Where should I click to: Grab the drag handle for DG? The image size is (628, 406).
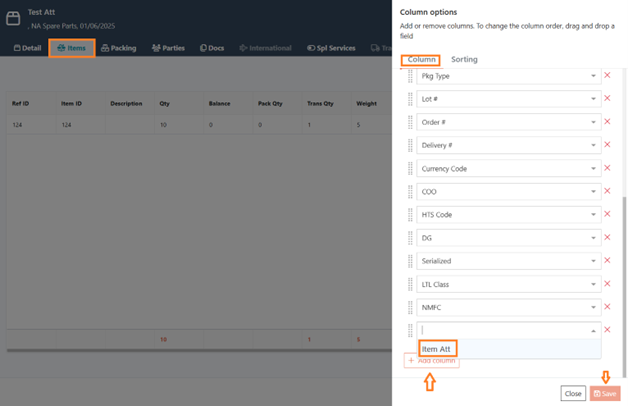[410, 238]
